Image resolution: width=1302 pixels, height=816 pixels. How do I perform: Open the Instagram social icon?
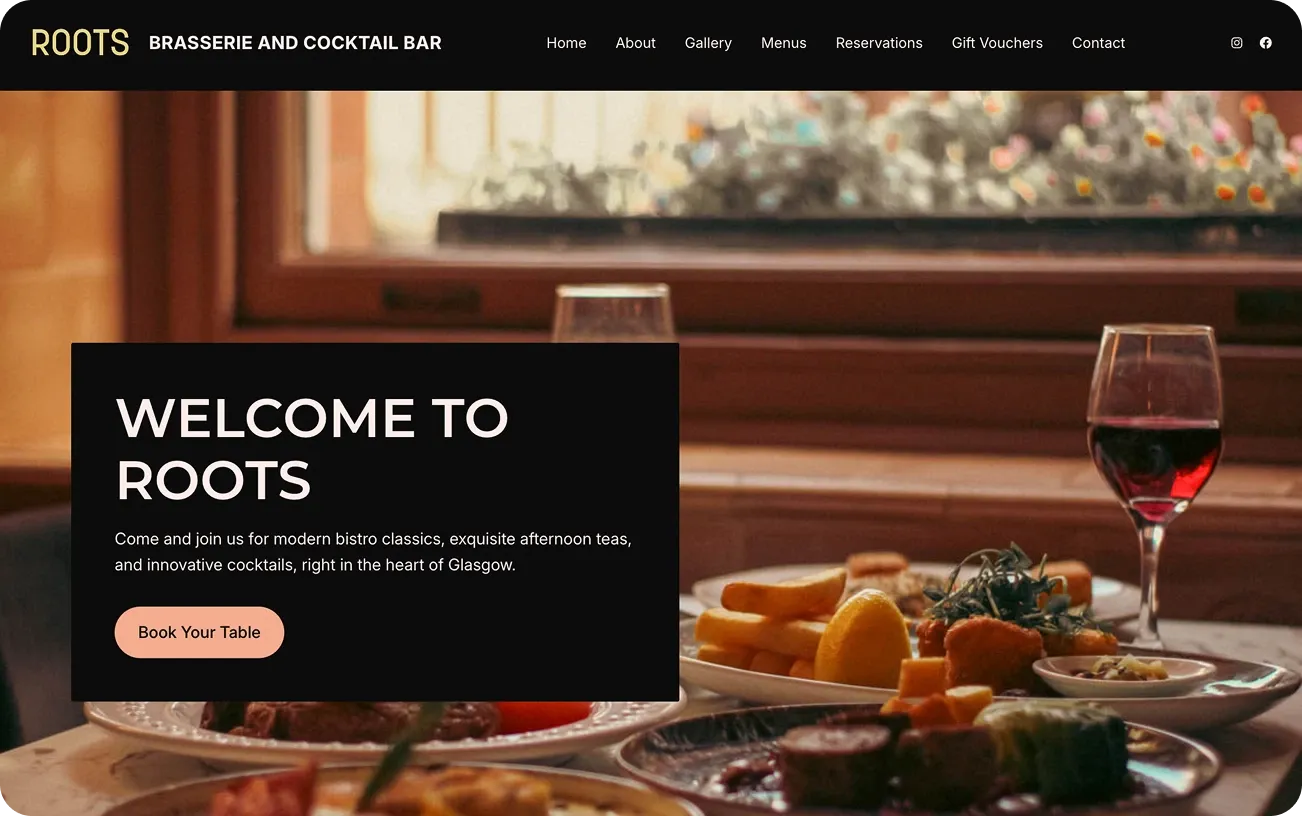[x=1237, y=43]
